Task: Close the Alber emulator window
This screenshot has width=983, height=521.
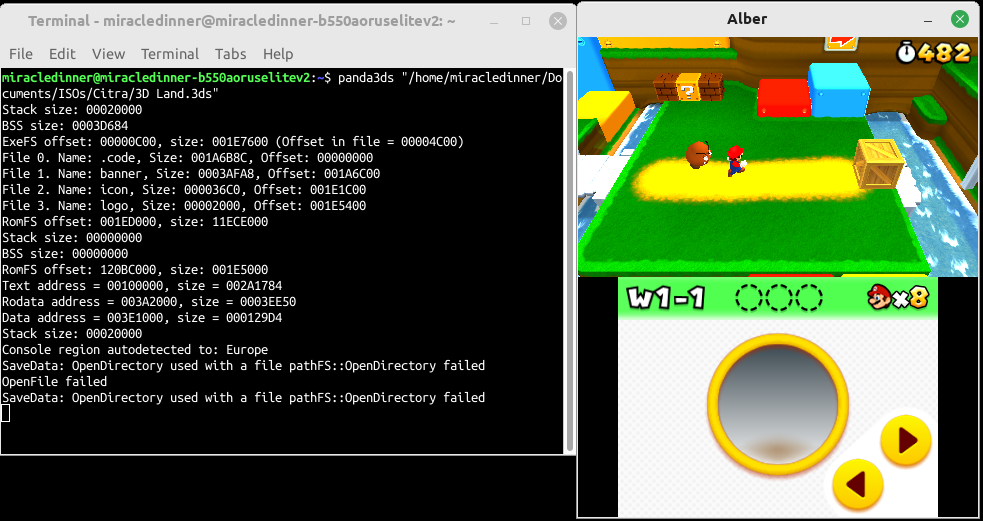Action: [x=959, y=19]
